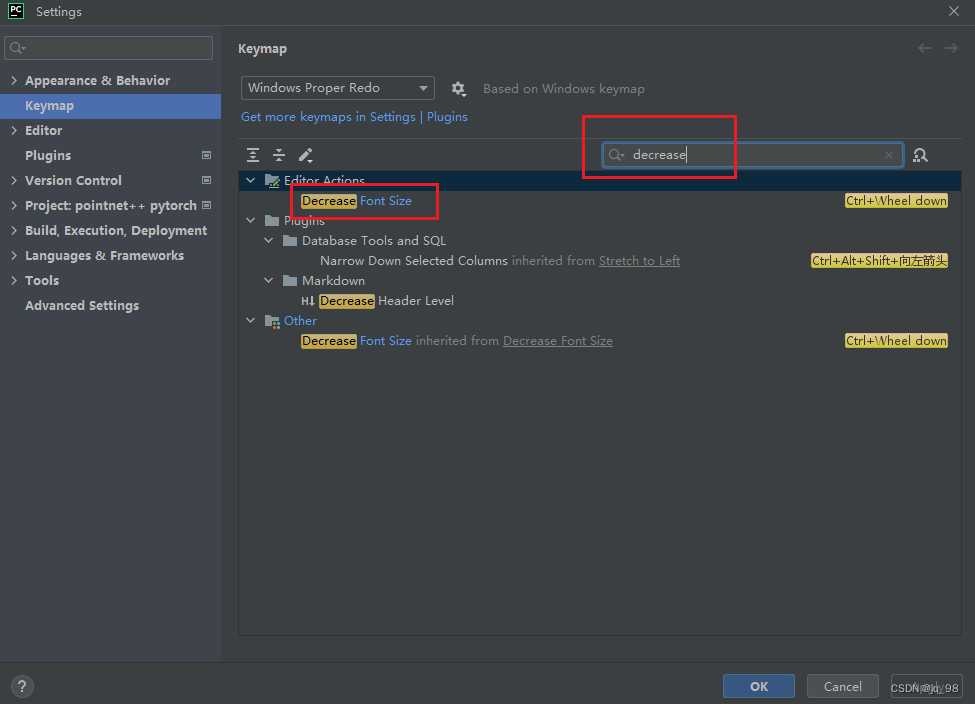Screen dimensions: 975x704
Task: Open the Windows Proper Redo keymap dropdown
Action: point(338,88)
